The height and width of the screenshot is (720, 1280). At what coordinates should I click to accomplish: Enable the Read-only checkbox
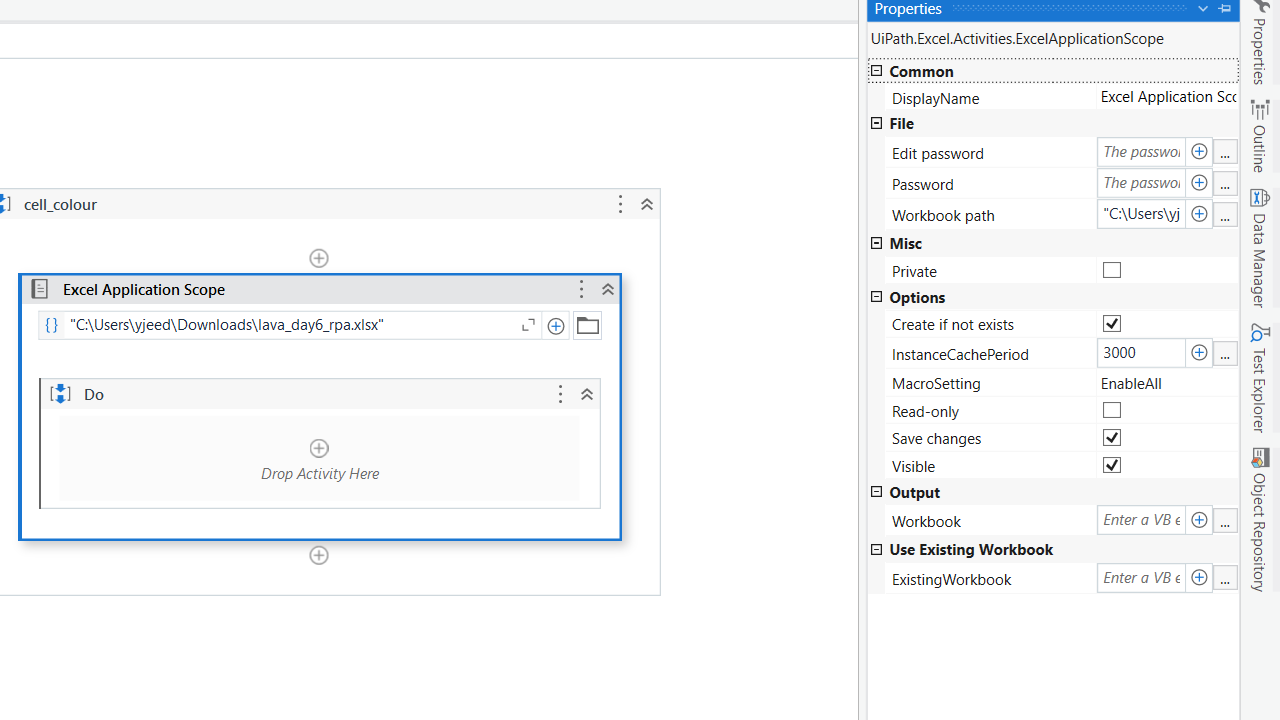pos(1111,409)
